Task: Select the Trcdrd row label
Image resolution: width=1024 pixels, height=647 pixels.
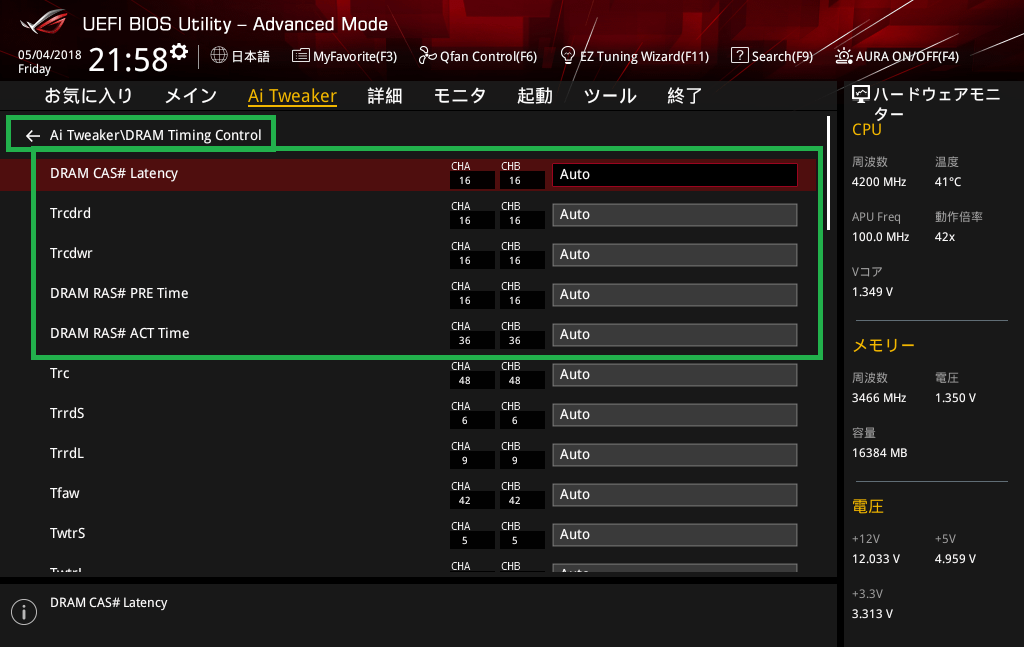Action: pyautogui.click(x=71, y=213)
